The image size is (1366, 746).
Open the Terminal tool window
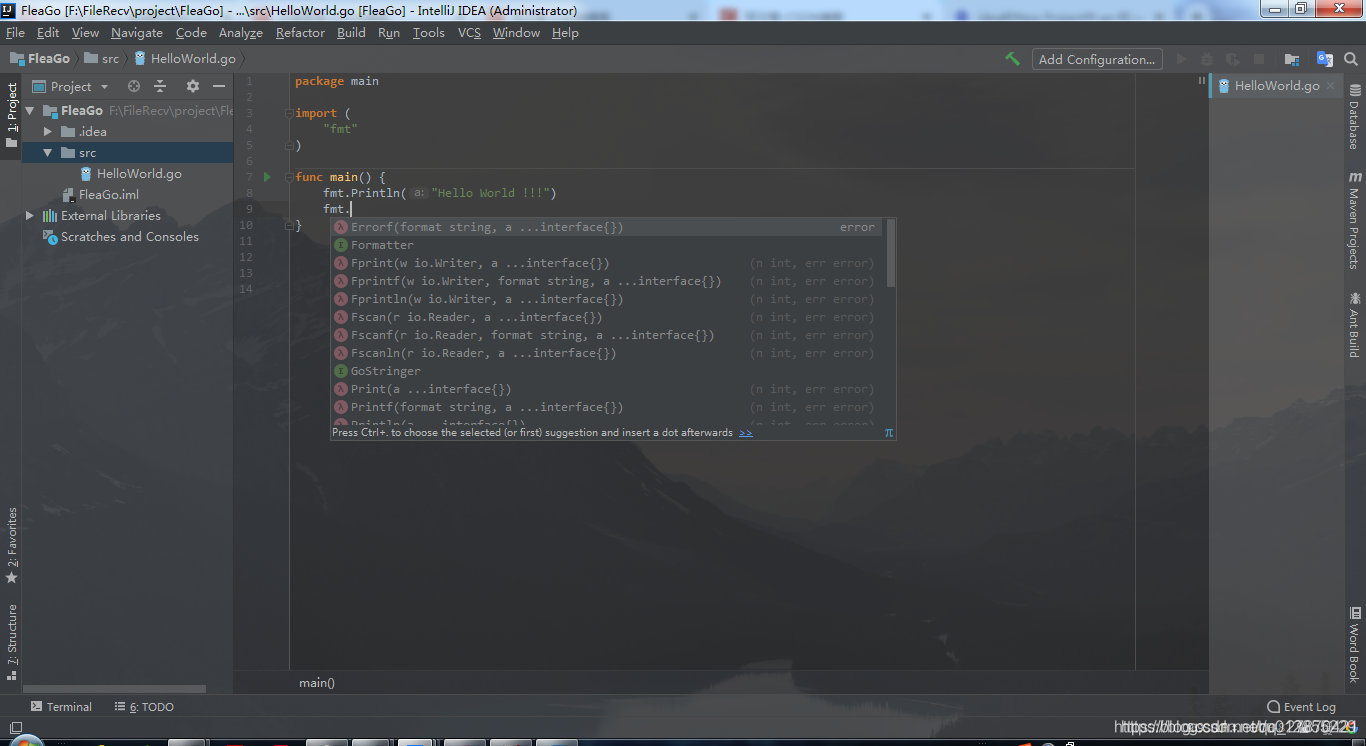(61, 707)
